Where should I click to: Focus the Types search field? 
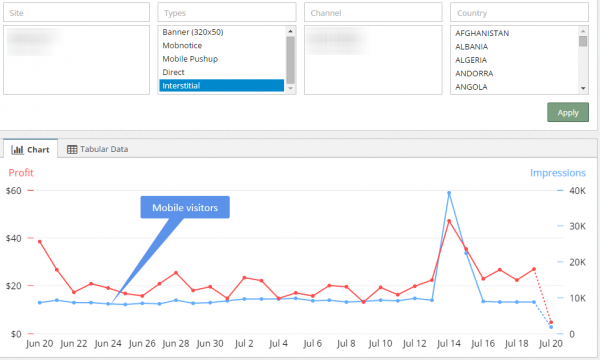click(227, 13)
